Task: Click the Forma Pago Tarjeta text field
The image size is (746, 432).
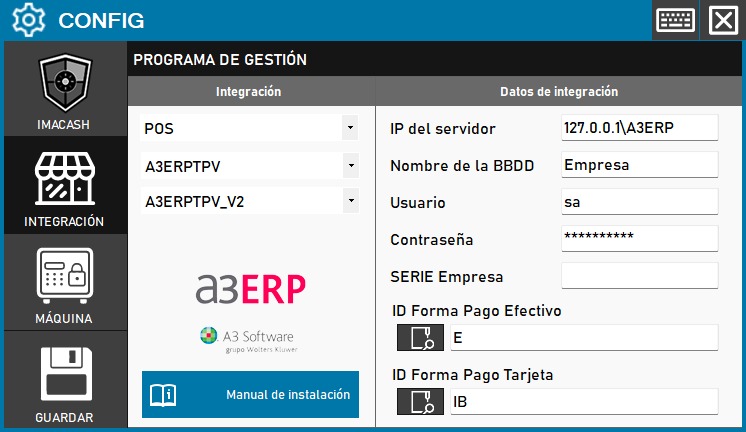Action: 582,402
